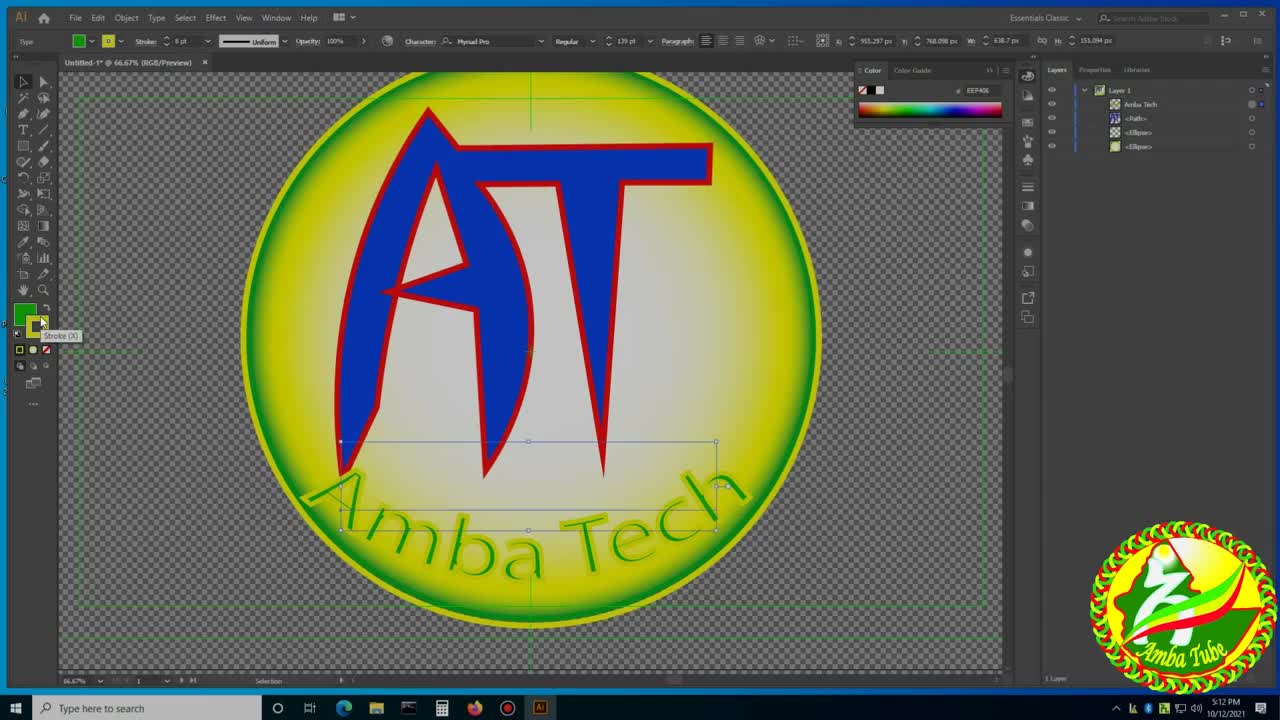Screen dimensions: 1280x720
Task: Select the Eraser tool
Action: click(x=43, y=162)
